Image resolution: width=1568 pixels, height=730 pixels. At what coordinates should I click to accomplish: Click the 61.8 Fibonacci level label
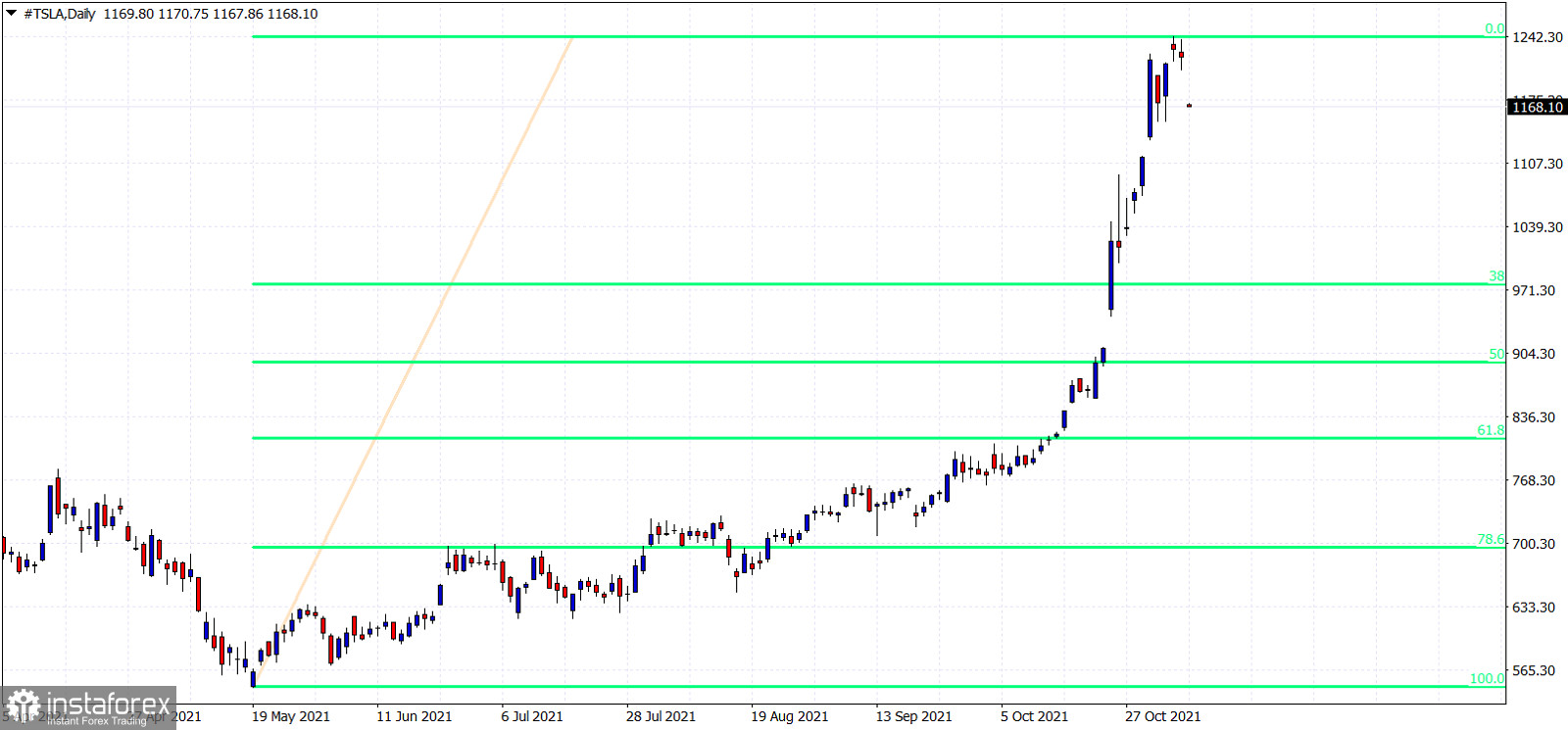[x=1491, y=430]
